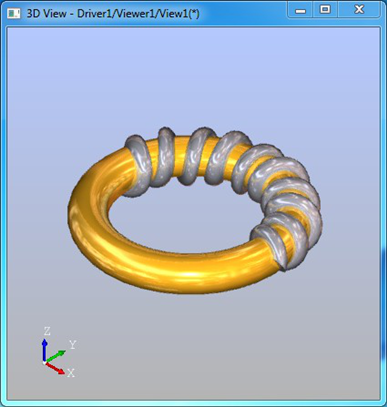Click the red X axis arrow
The width and height of the screenshot is (387, 407).
[x=55, y=368]
